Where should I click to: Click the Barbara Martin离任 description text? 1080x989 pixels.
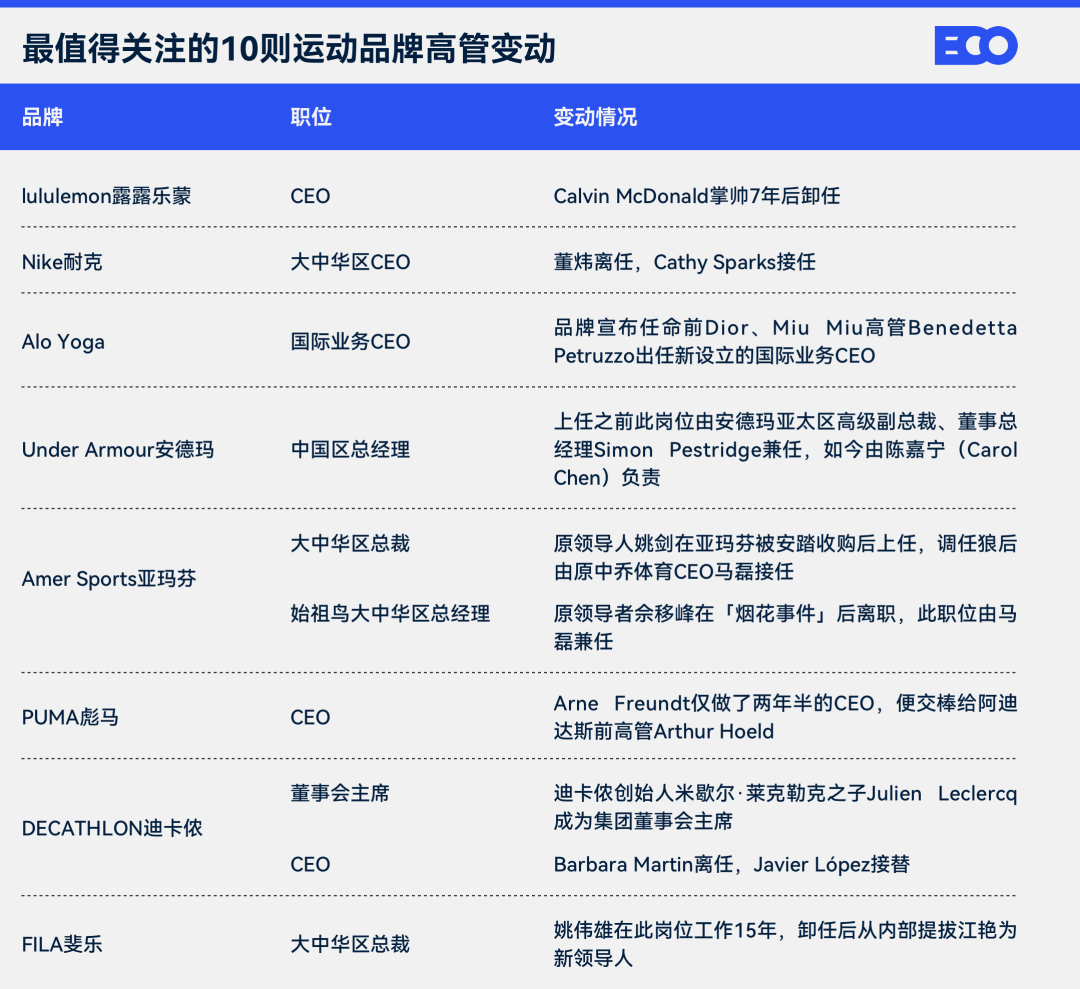(731, 864)
